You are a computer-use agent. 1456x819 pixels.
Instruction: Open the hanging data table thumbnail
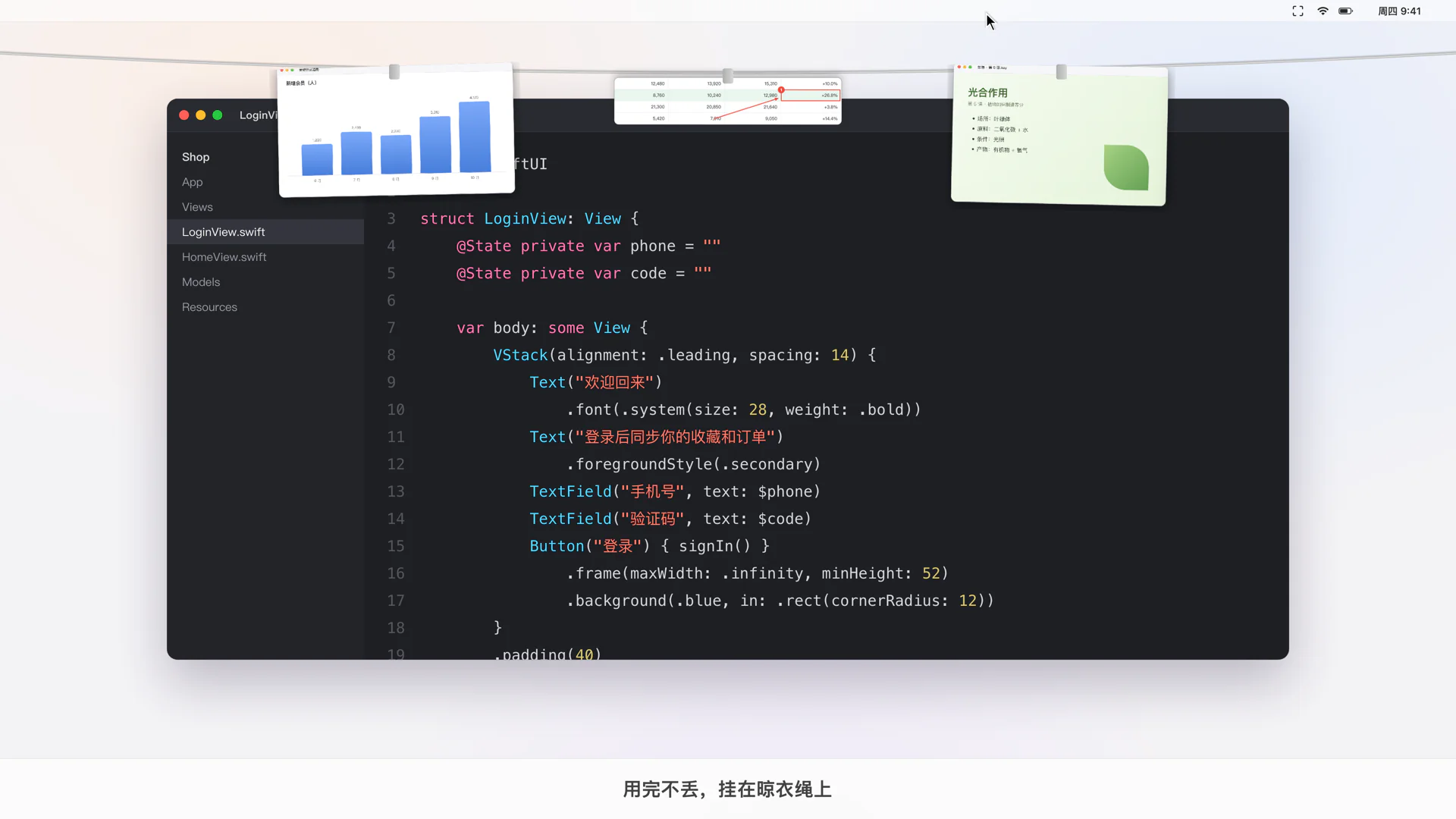pyautogui.click(x=728, y=100)
